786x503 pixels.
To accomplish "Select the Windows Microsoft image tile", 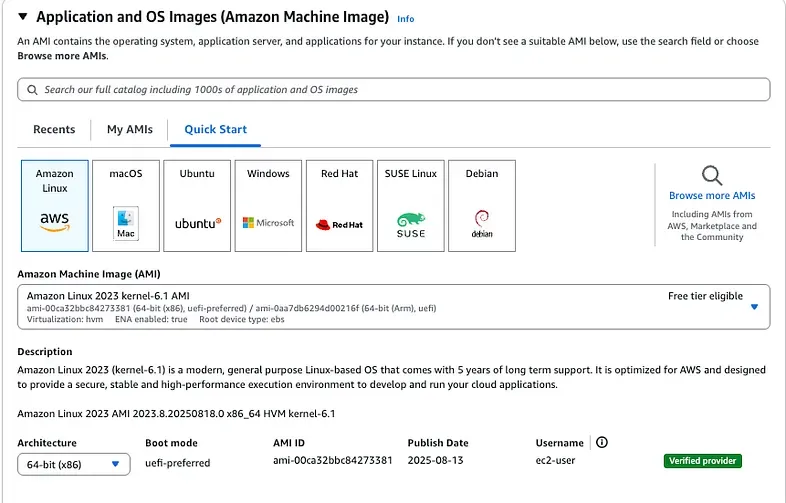I will [x=268, y=205].
